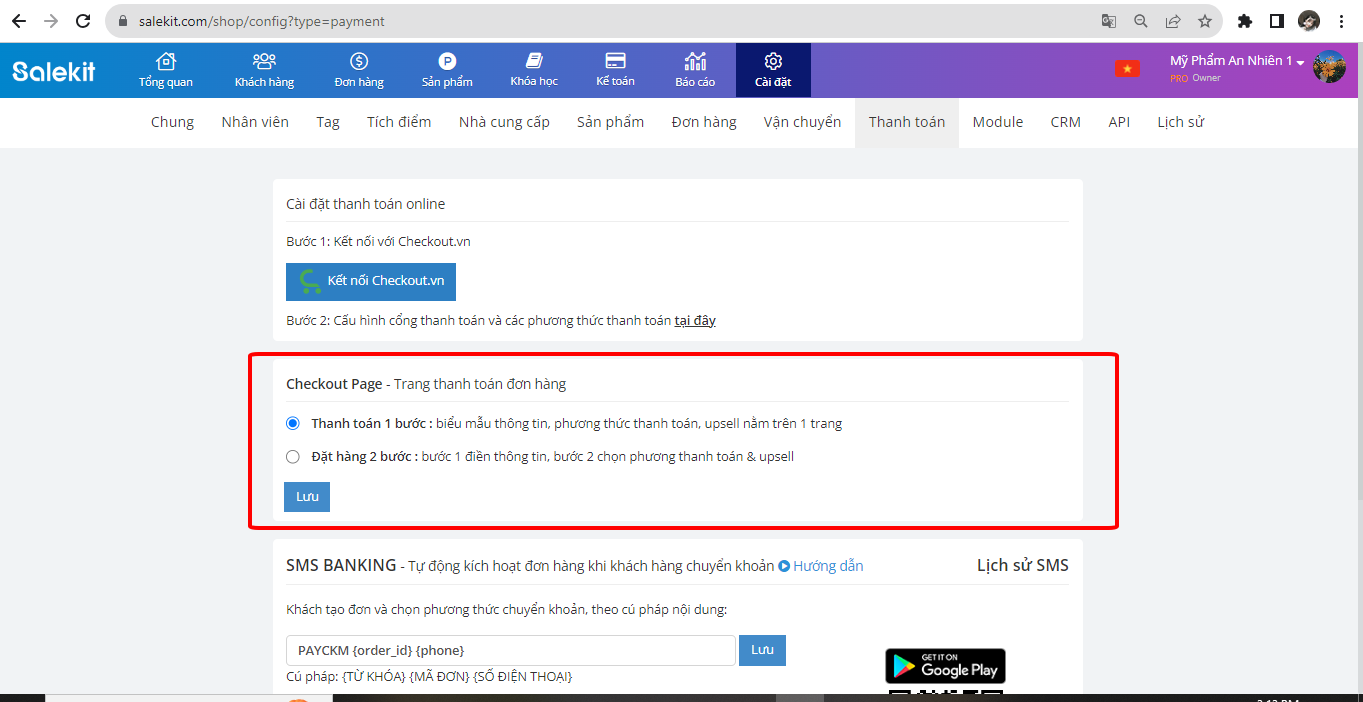The image size is (1363, 702).
Task: Open the Get it on Google Play badge
Action: pos(945,666)
